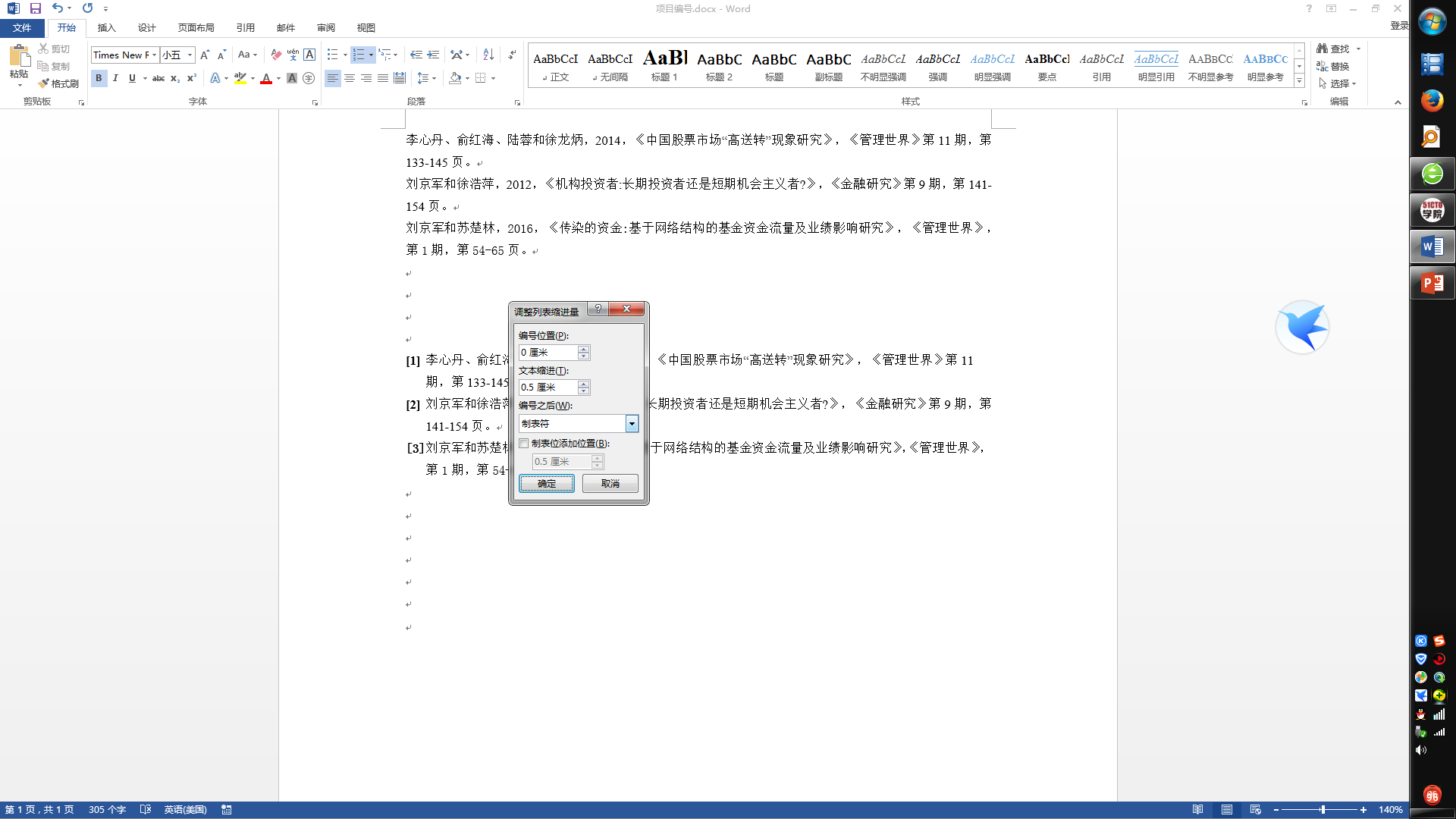Click the bullet list icon
Image resolution: width=1456 pixels, height=819 pixels.
332,55
